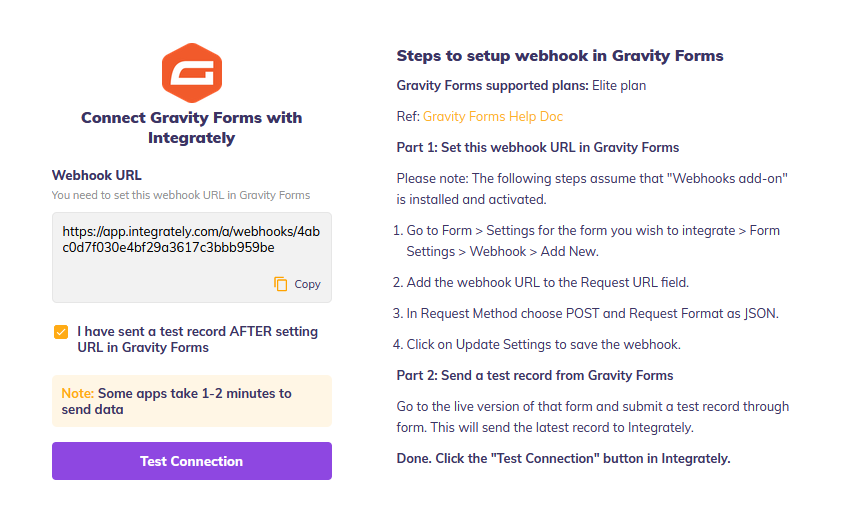
Task: Click the "Steps to setup webhook" heading
Action: coord(560,55)
